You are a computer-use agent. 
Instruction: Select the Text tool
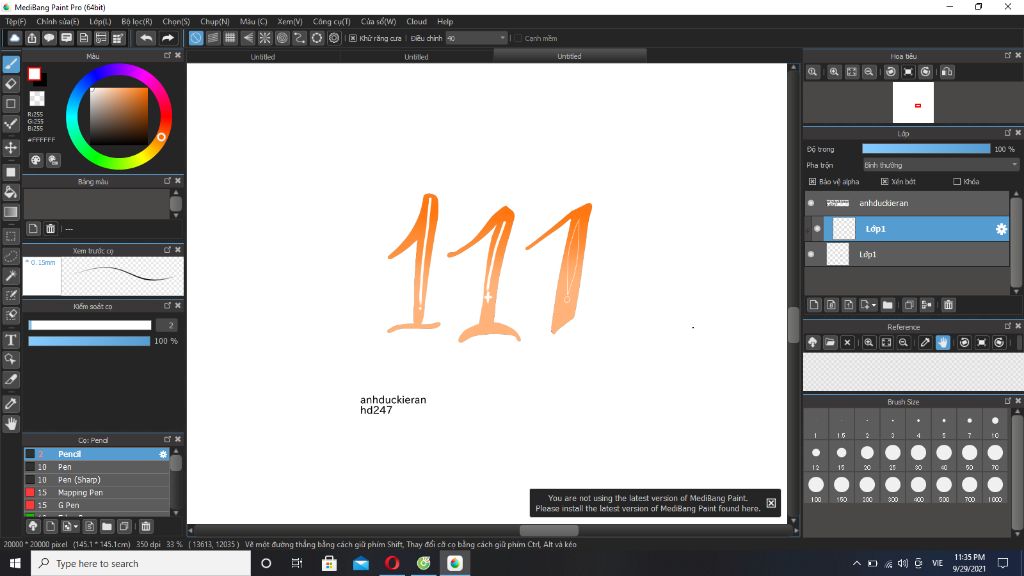tap(11, 340)
